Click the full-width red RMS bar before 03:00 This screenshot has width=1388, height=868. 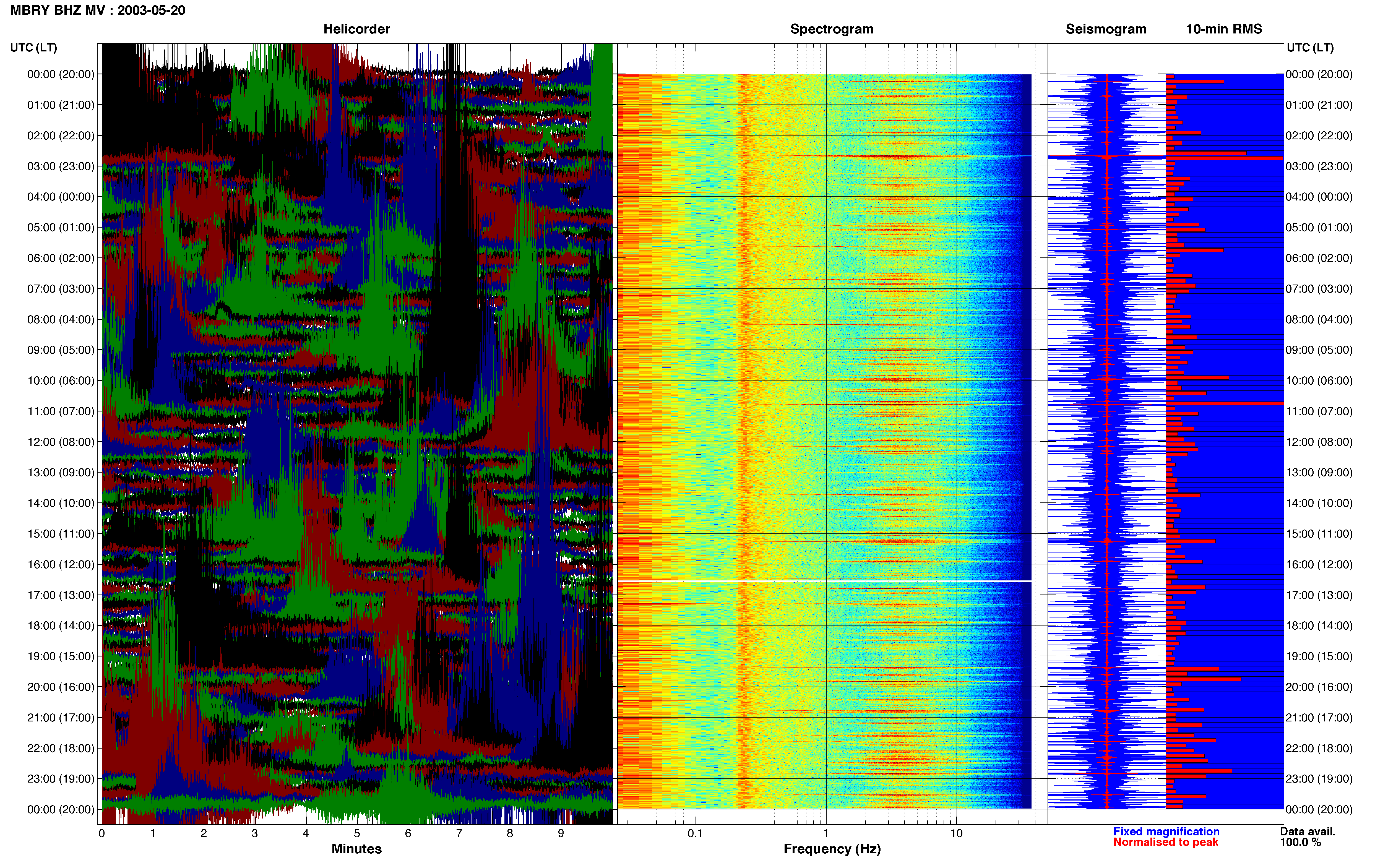pos(1224,158)
